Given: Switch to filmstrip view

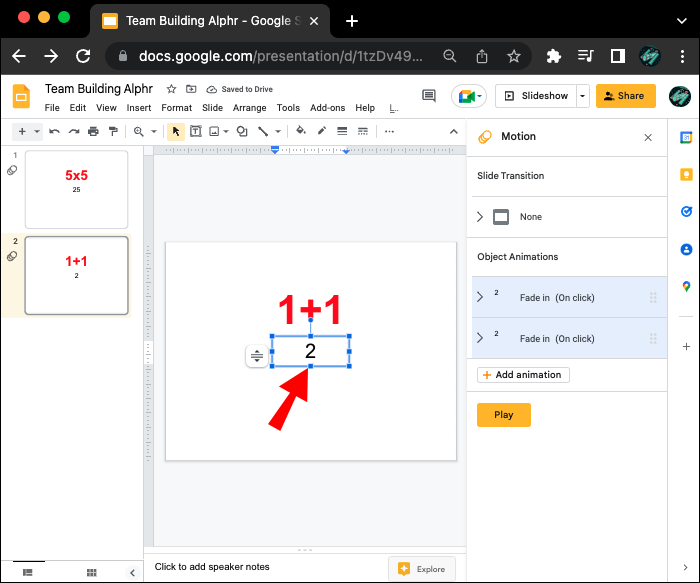Looking at the screenshot, I should click(28, 572).
